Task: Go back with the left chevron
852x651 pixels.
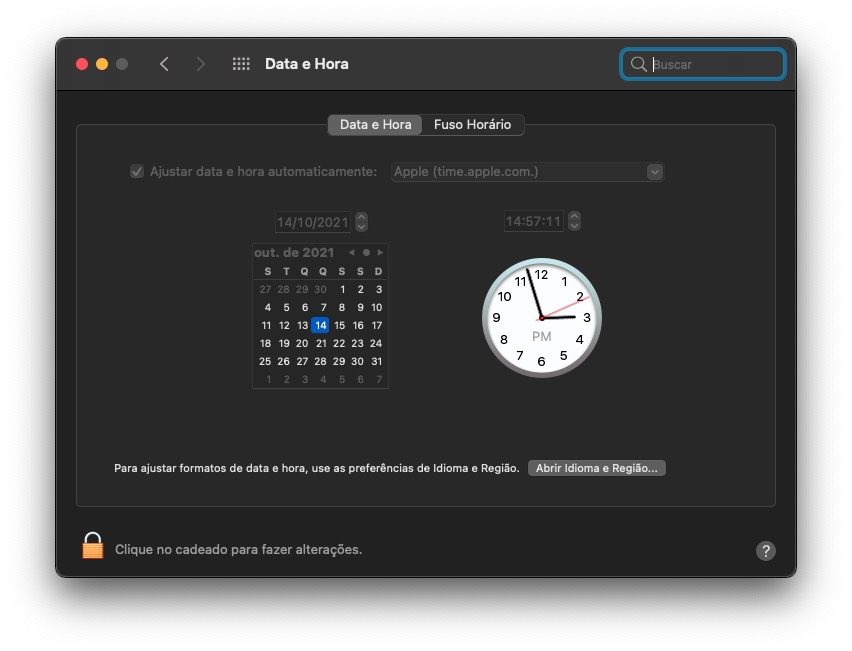Action: (x=164, y=64)
